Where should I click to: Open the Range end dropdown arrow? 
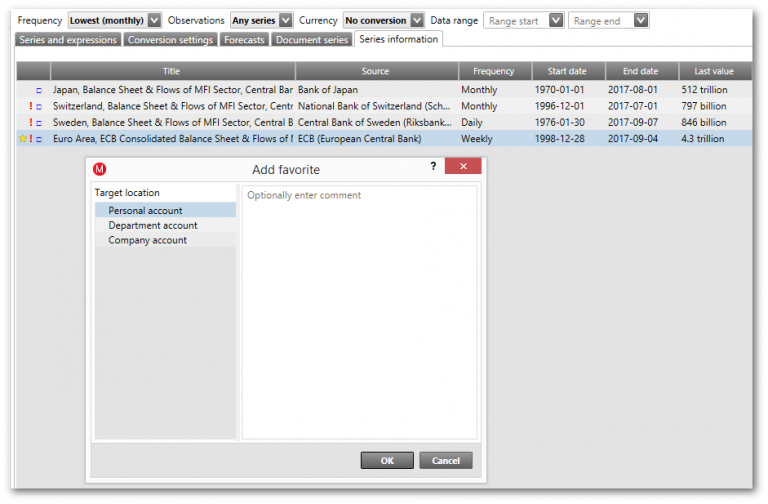coord(641,20)
